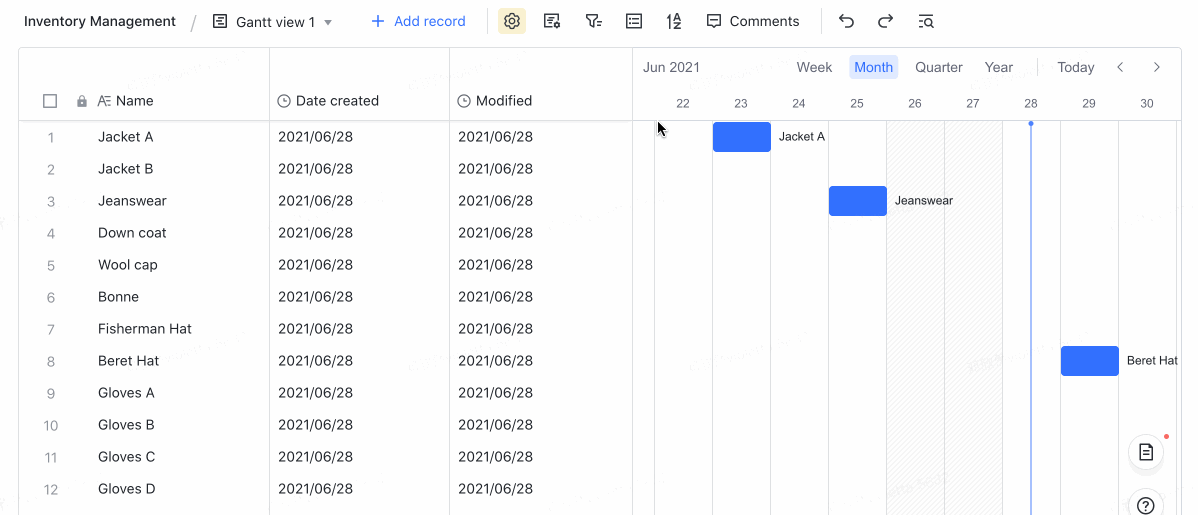The image size is (1198, 515).
Task: Open the filter records icon
Action: coord(593,21)
